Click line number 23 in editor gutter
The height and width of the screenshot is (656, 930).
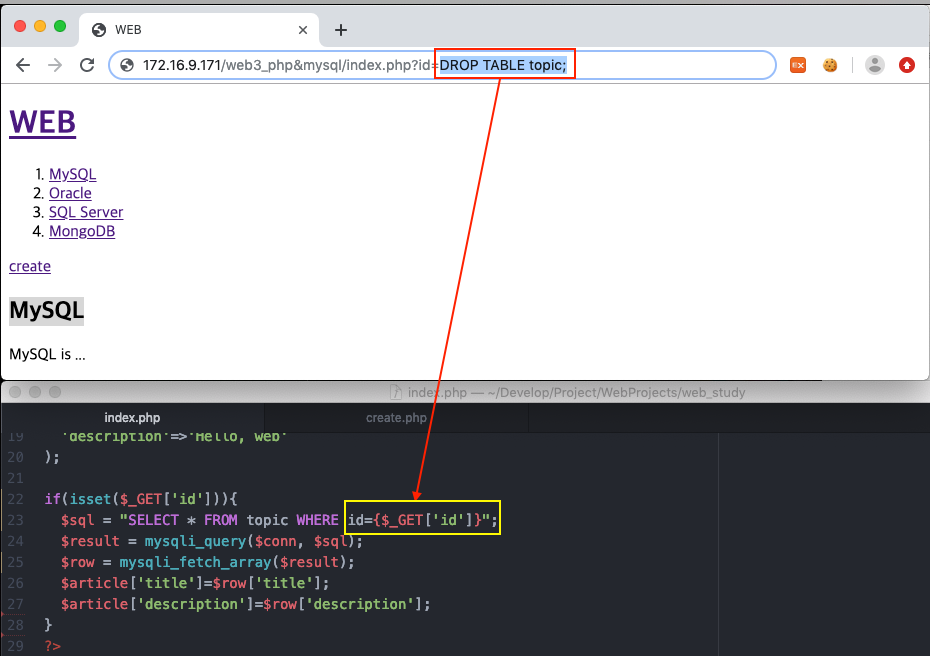point(15,520)
